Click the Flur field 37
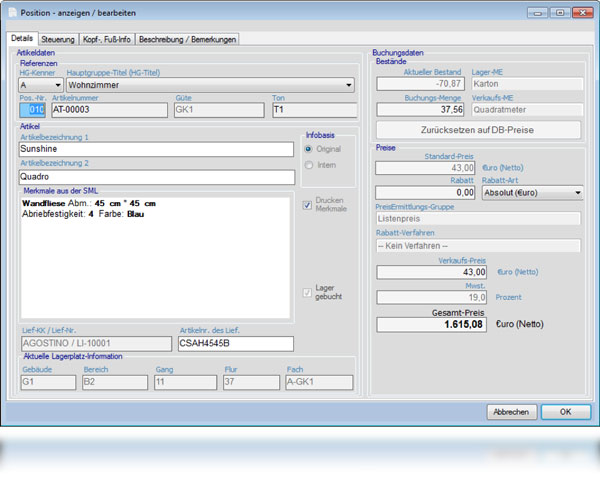Image resolution: width=600 pixels, height=490 pixels. point(251,382)
